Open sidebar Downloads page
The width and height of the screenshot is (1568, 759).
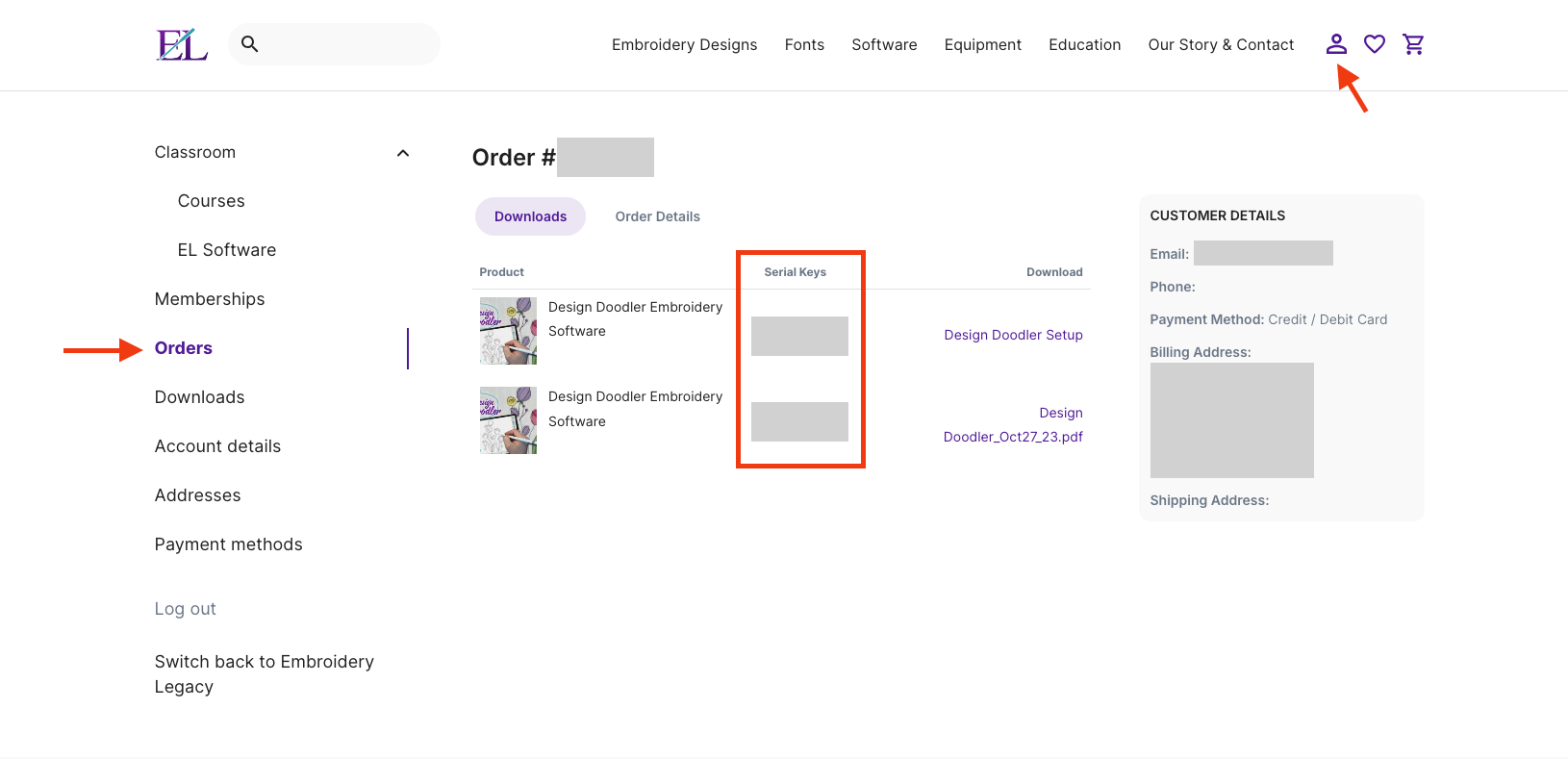click(199, 397)
